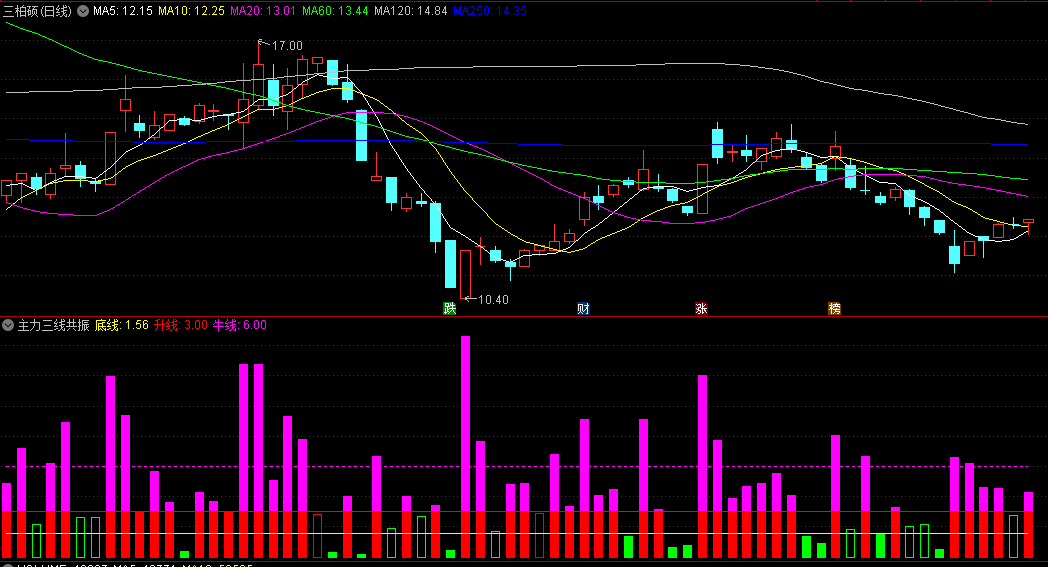Screen dimensions: 1048x567
Task: Click the orange 榜 event marker
Action: coord(835,308)
